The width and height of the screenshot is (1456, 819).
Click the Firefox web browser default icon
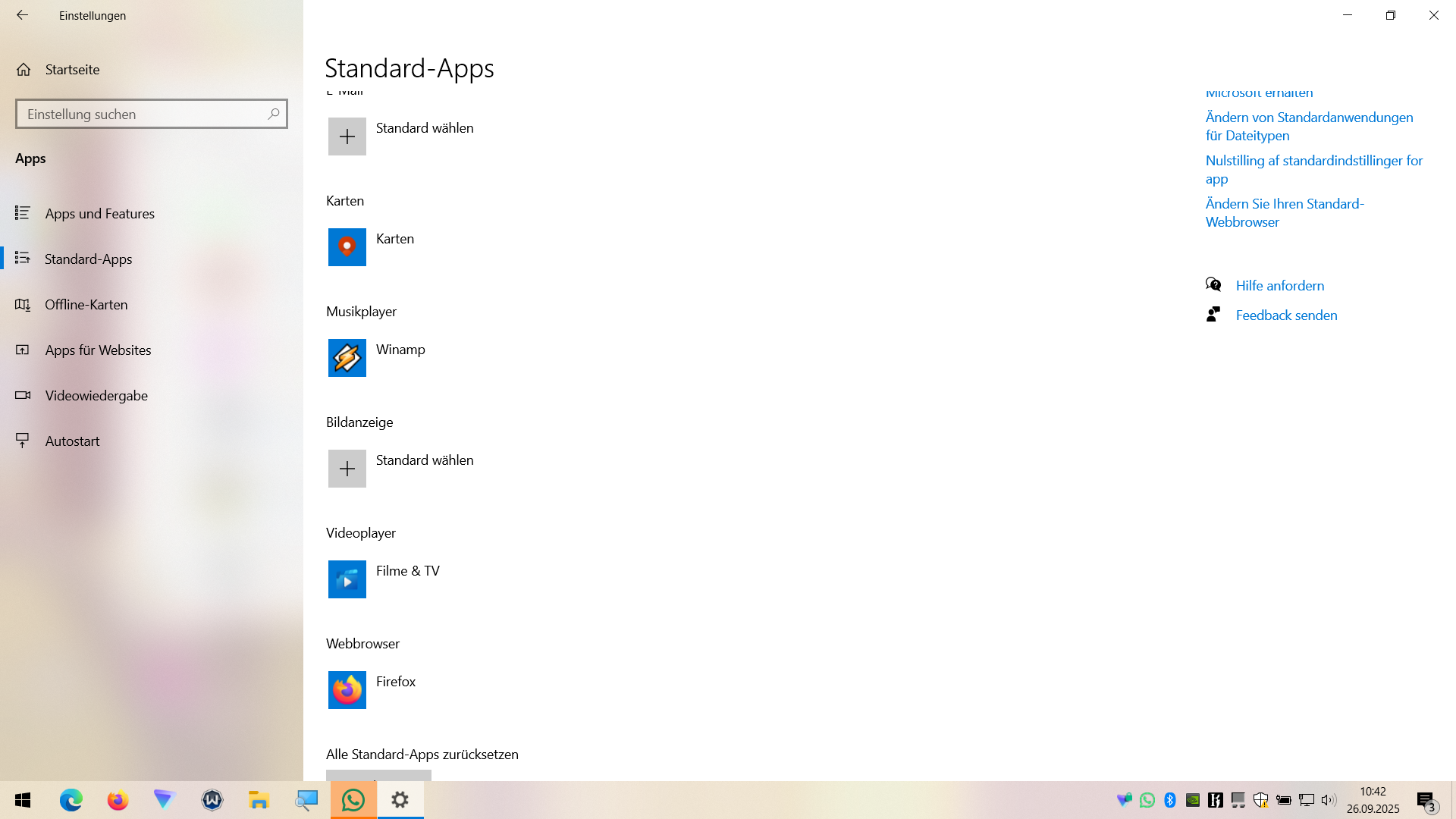tap(347, 690)
